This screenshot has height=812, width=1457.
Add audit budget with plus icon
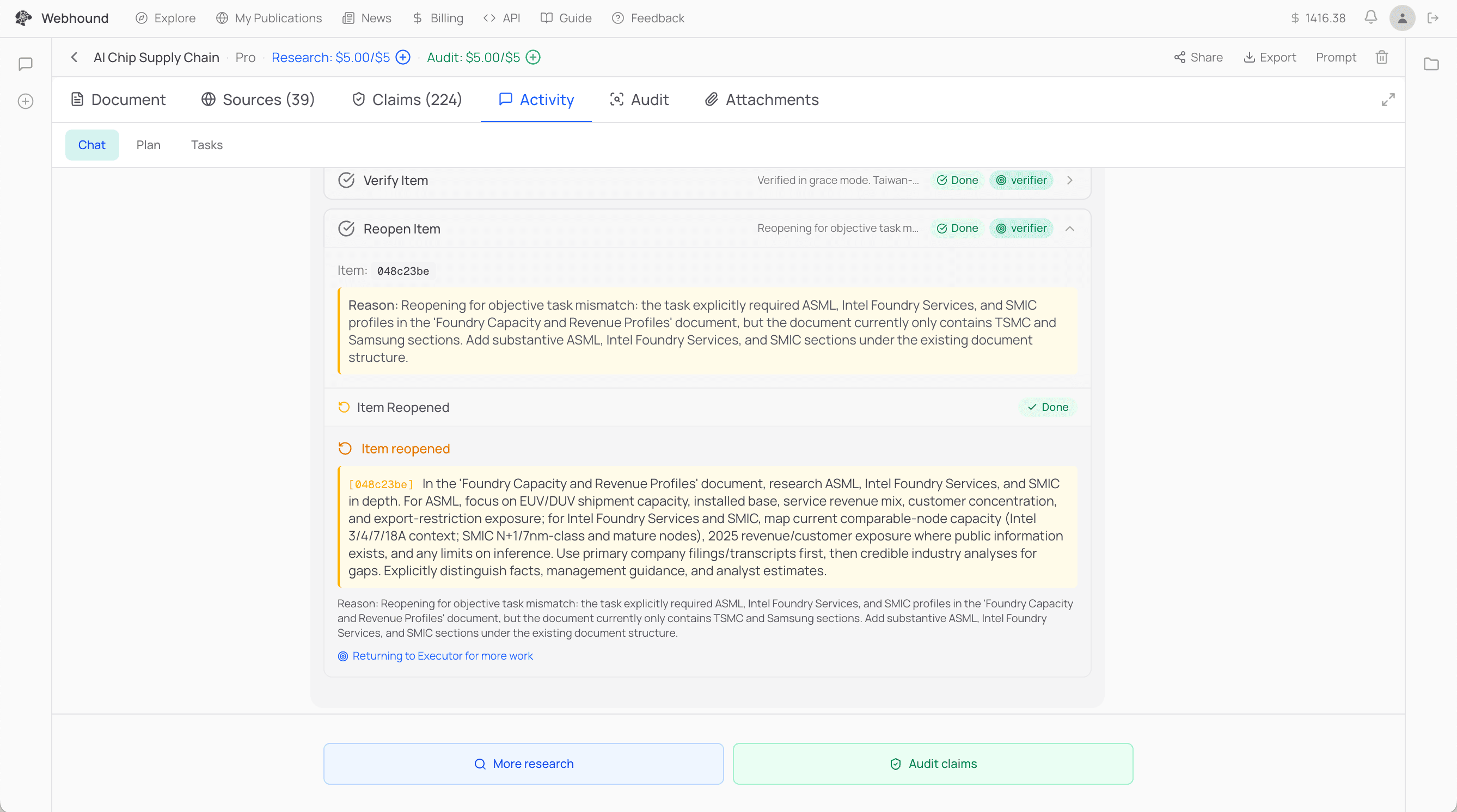pyautogui.click(x=533, y=57)
